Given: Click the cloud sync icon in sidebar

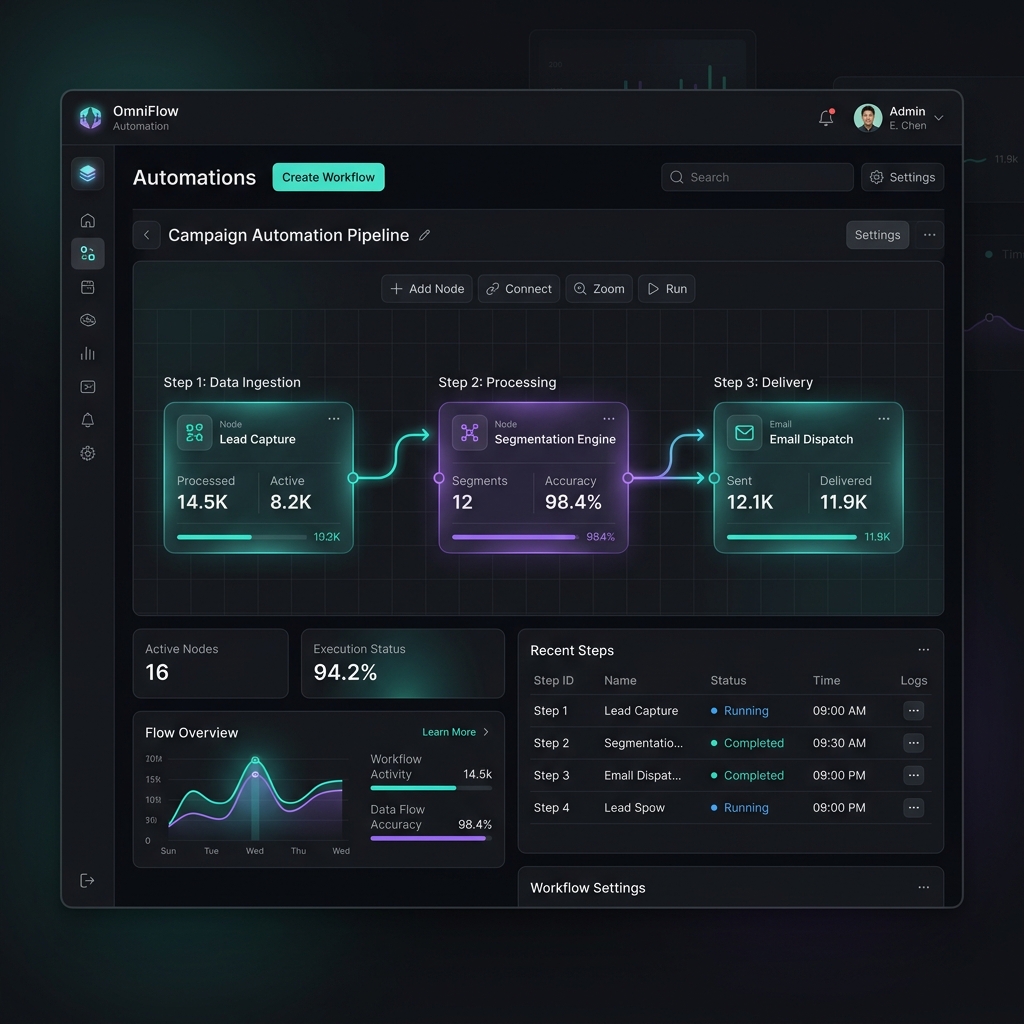Looking at the screenshot, I should [x=88, y=320].
